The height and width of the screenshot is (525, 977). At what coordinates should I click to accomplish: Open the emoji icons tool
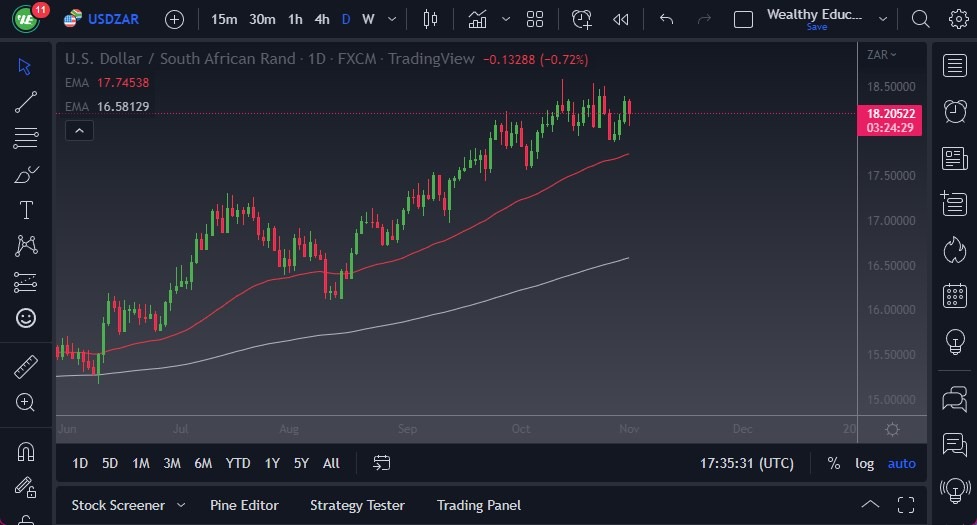pos(26,318)
